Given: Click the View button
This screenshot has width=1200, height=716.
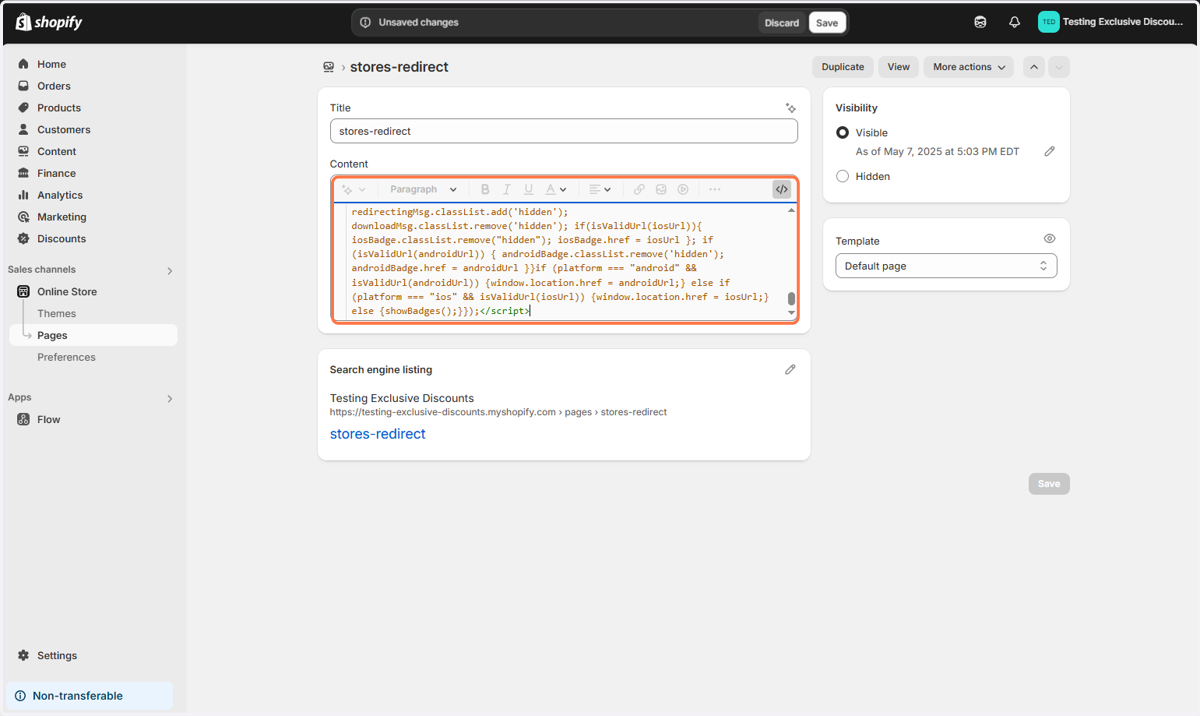Looking at the screenshot, I should 899,67.
